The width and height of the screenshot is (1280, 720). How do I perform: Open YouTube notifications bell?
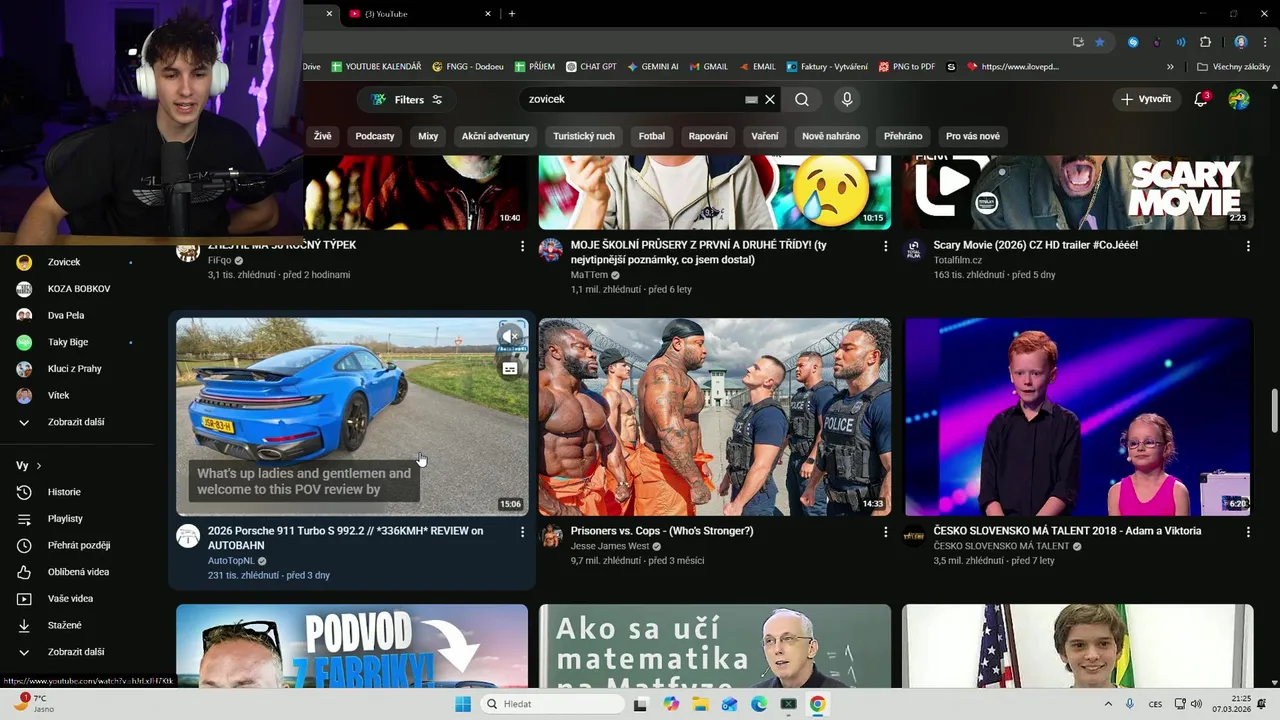1201,100
